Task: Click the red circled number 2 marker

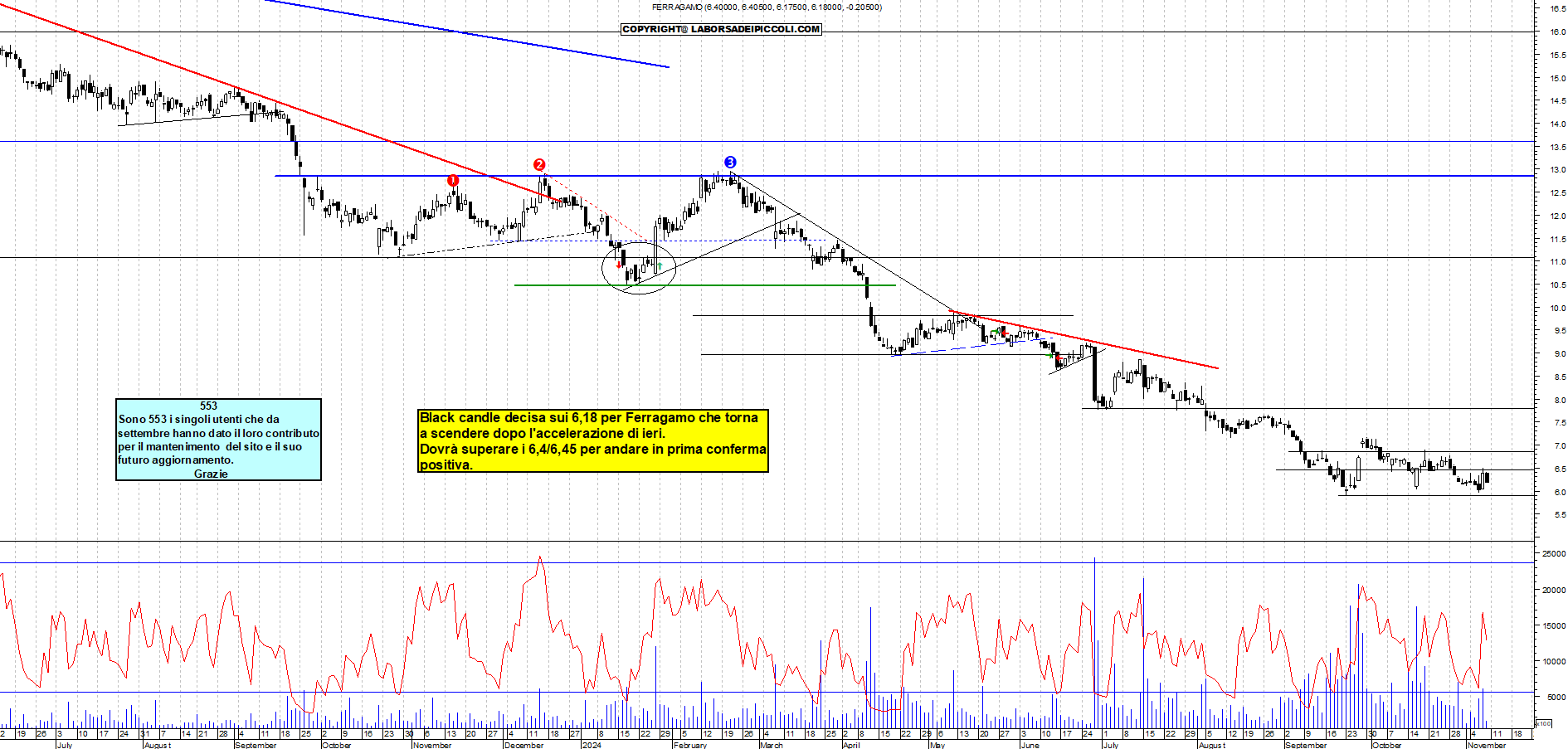Action: point(539,164)
